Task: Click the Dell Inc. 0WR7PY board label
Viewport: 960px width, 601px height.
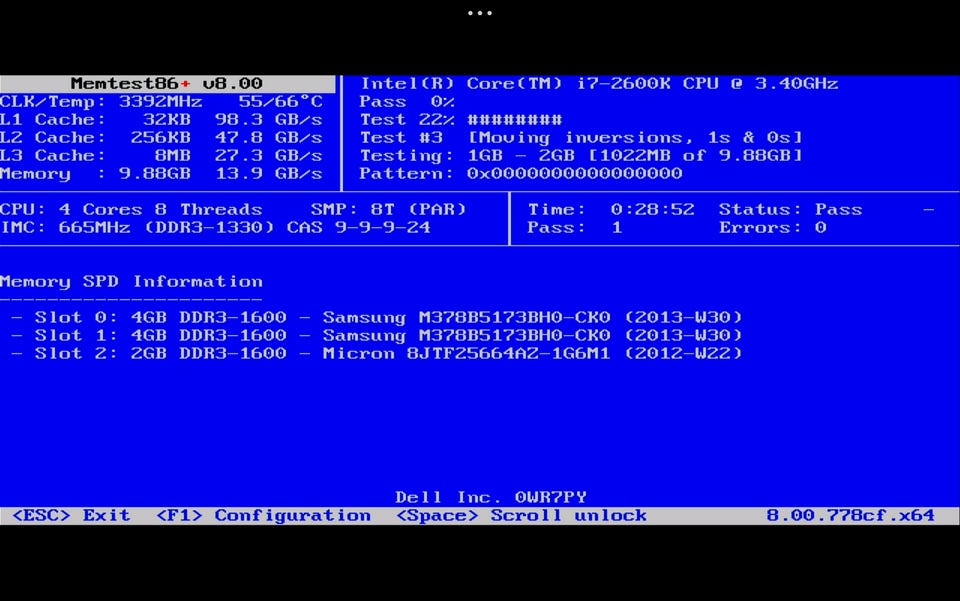Action: pos(491,497)
